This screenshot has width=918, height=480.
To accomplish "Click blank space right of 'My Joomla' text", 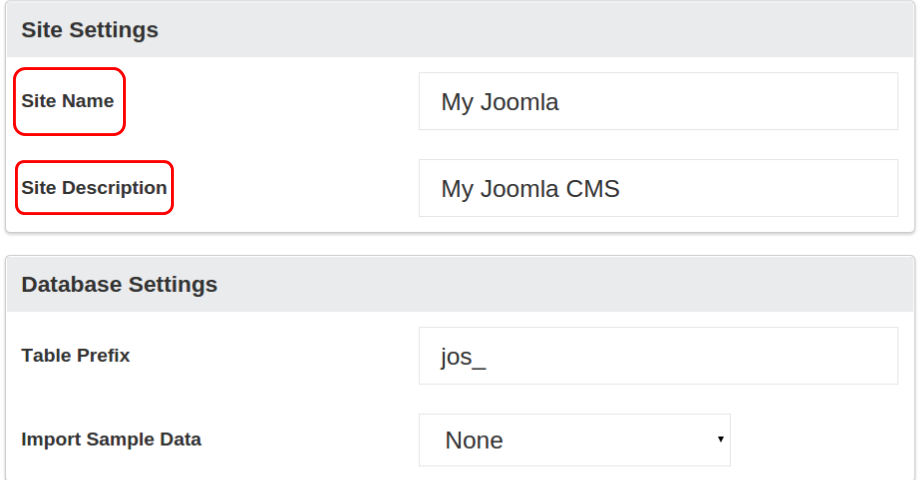I will [x=740, y=101].
